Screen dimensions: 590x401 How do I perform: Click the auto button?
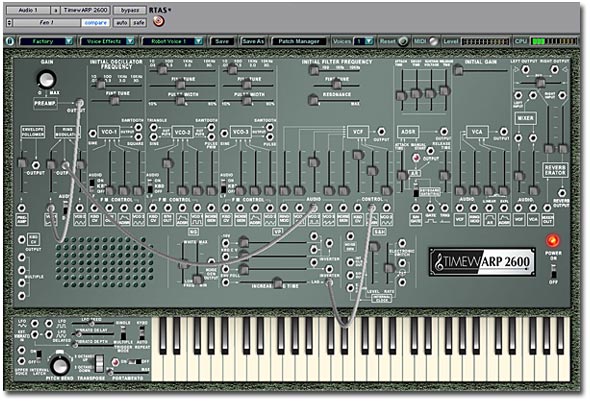(x=122, y=23)
